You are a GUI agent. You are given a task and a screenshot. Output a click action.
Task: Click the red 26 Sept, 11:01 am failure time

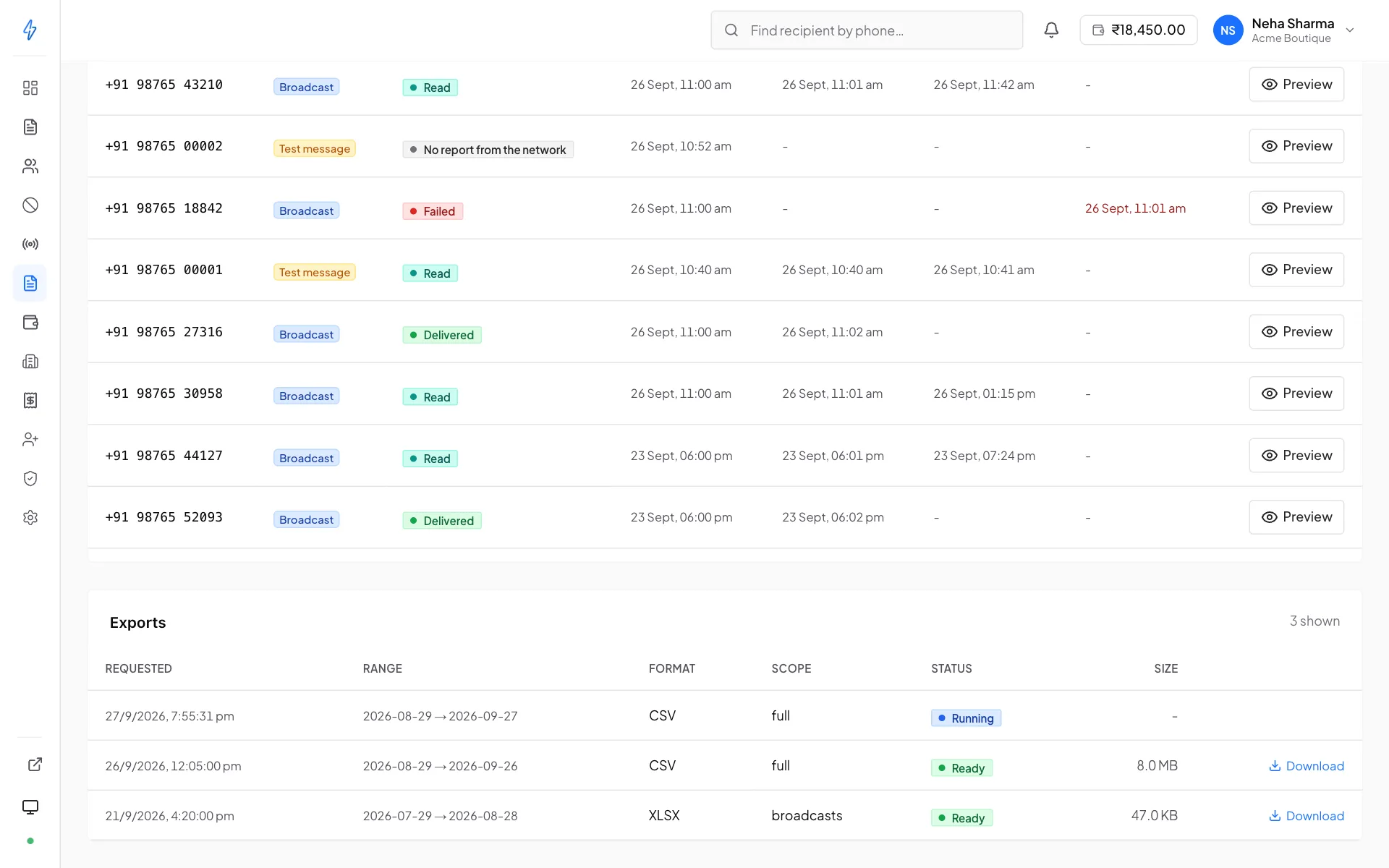point(1135,208)
